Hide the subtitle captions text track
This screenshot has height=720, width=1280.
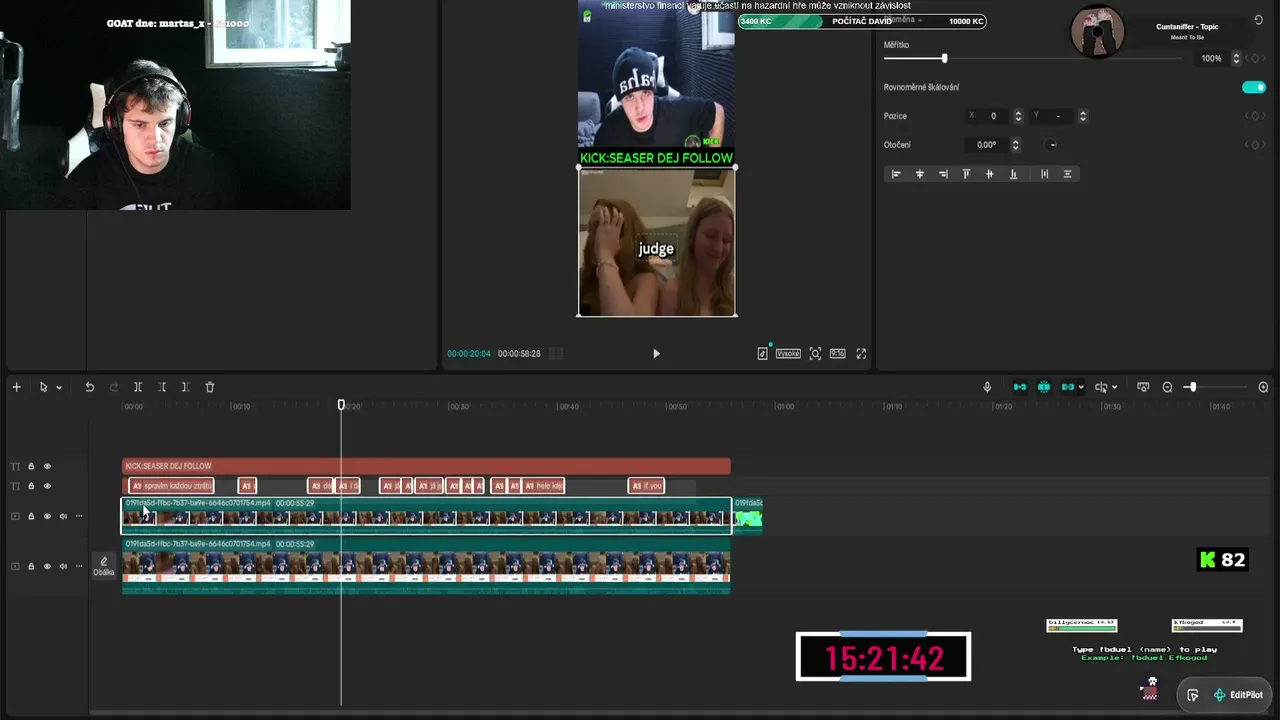pyautogui.click(x=47, y=486)
